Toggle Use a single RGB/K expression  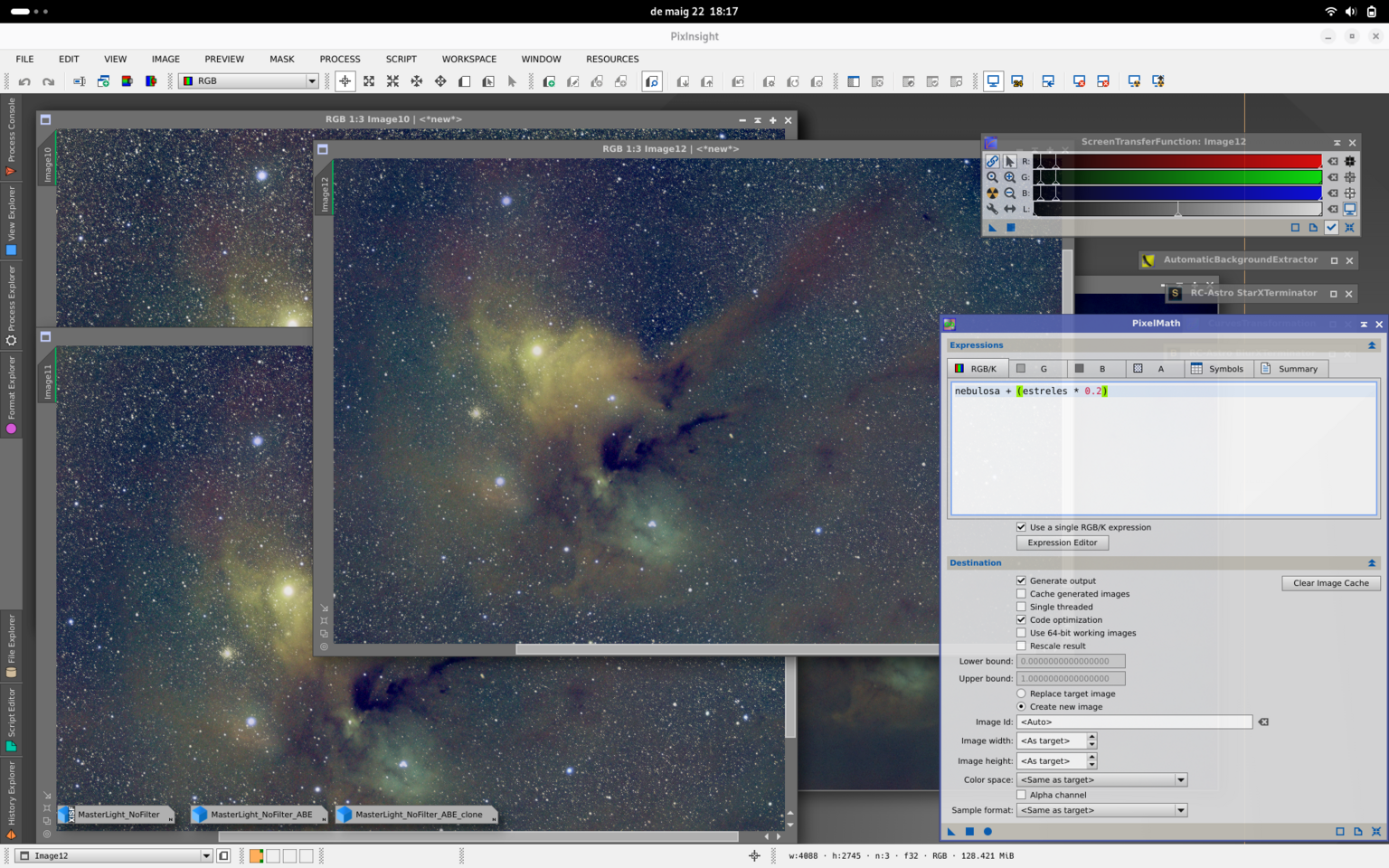coord(1021,527)
